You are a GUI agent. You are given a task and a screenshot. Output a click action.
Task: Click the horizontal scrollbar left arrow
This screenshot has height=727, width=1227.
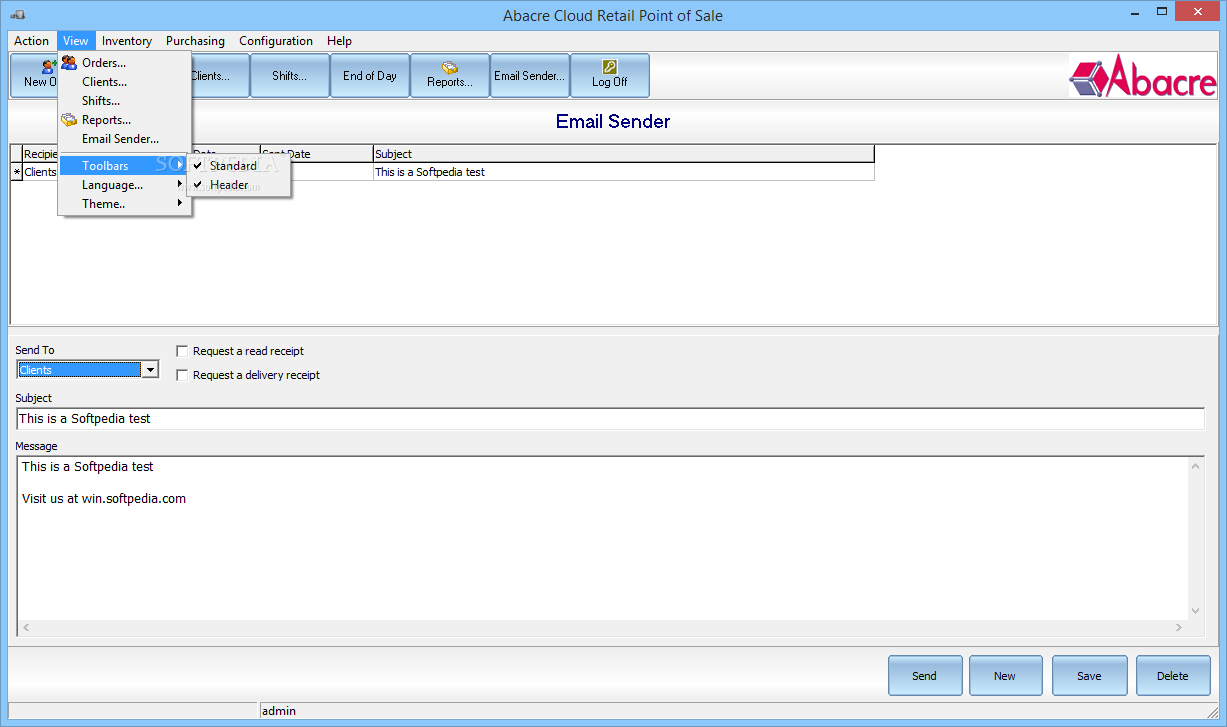point(26,628)
